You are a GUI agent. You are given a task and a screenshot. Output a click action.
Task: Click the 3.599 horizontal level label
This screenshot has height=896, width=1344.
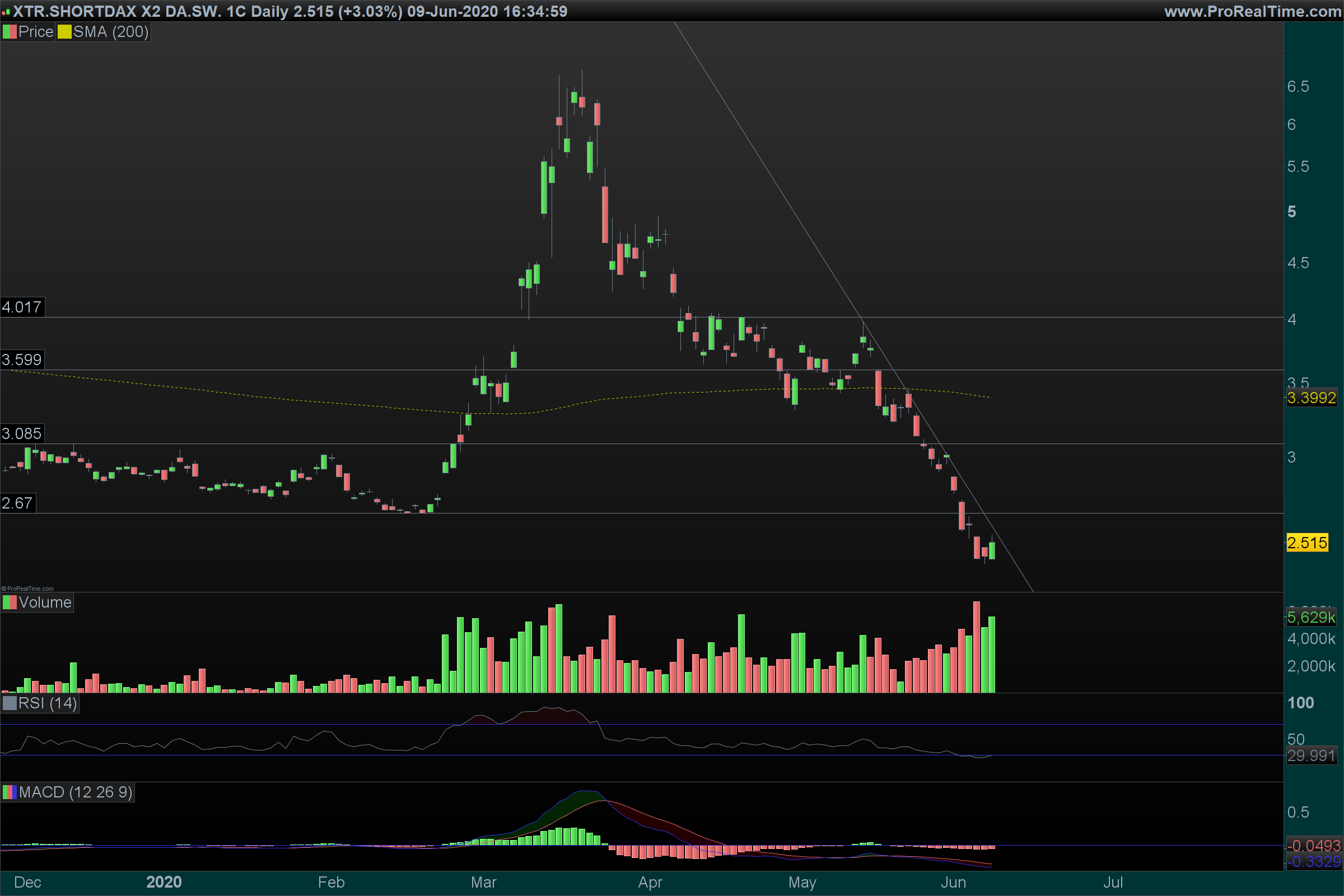pyautogui.click(x=22, y=360)
